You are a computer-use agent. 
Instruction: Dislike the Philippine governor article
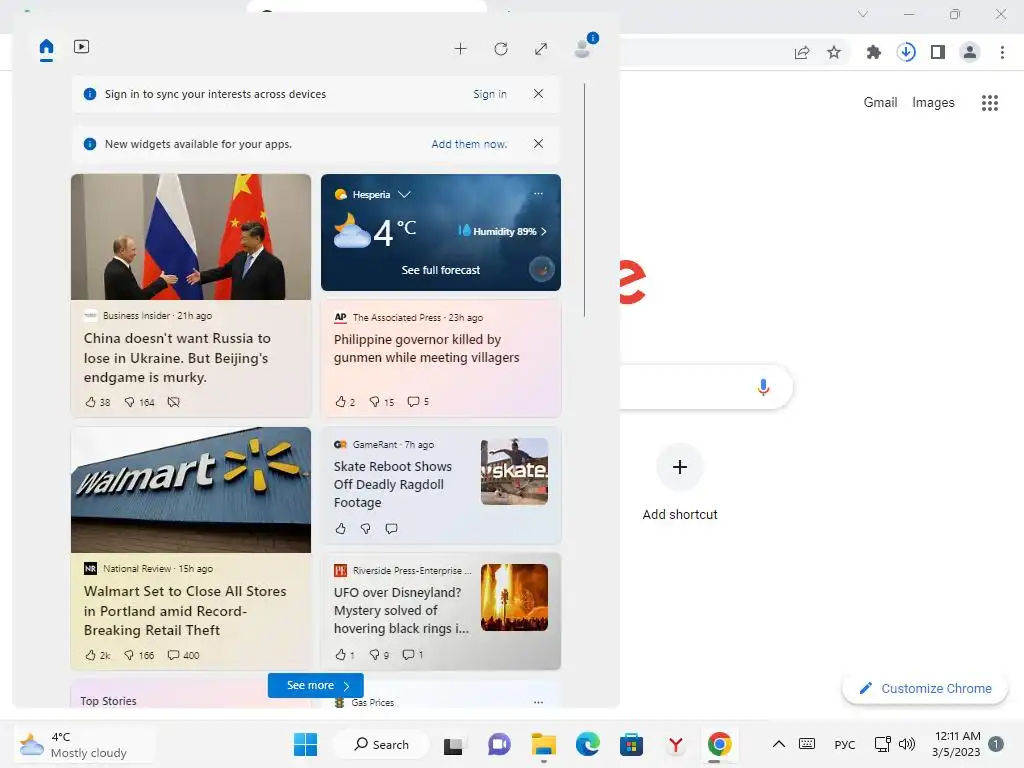click(x=381, y=402)
